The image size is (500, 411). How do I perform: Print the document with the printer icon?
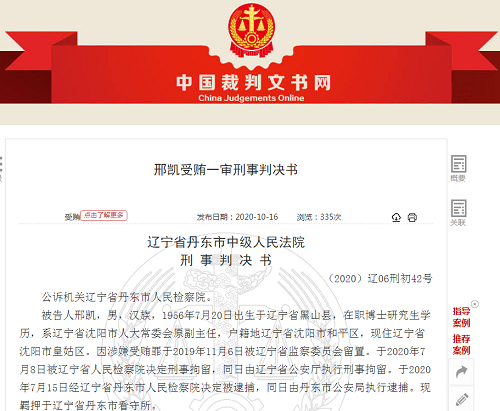(x=412, y=217)
